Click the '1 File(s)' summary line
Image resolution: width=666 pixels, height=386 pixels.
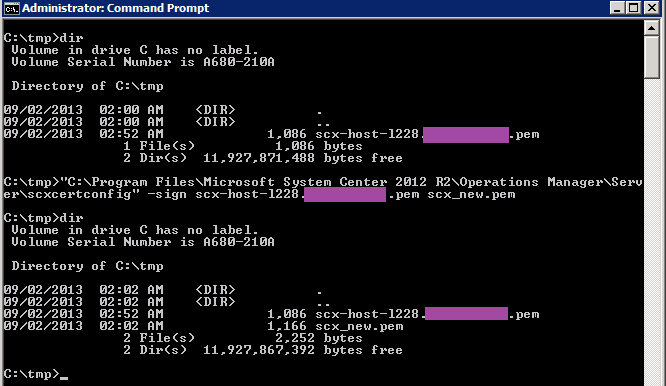coord(159,146)
